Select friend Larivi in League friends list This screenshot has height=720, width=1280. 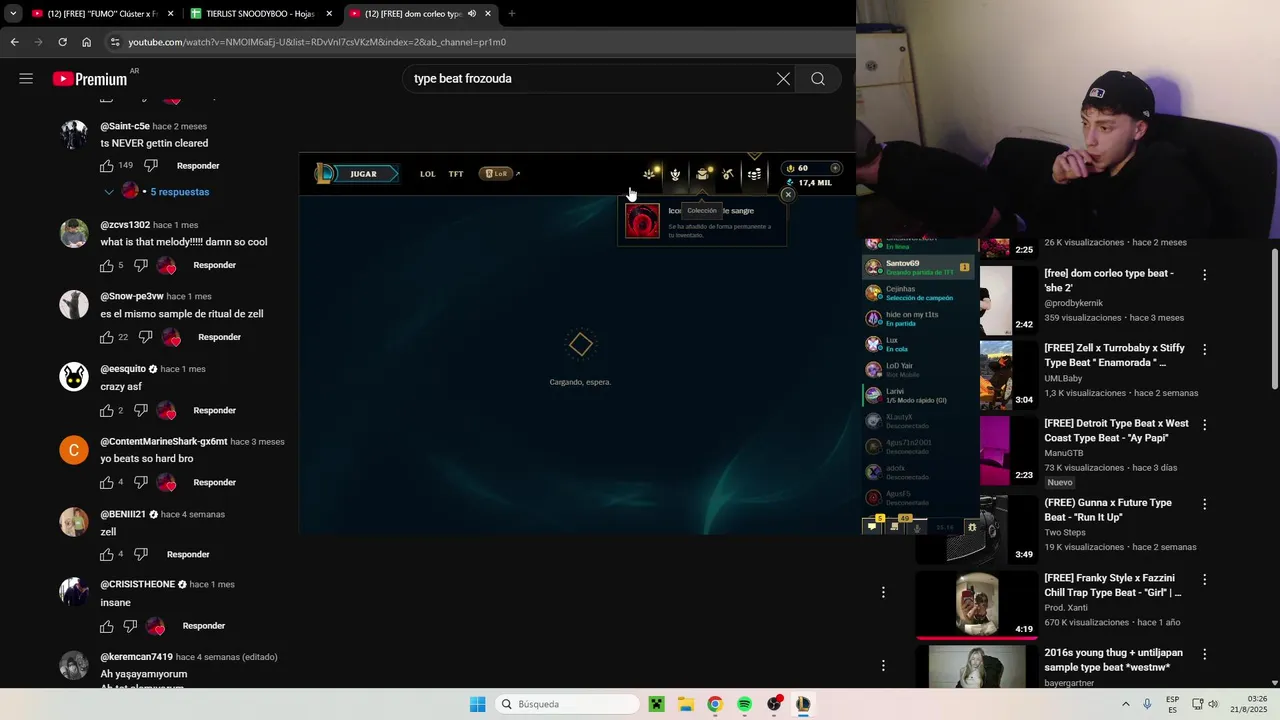918,395
